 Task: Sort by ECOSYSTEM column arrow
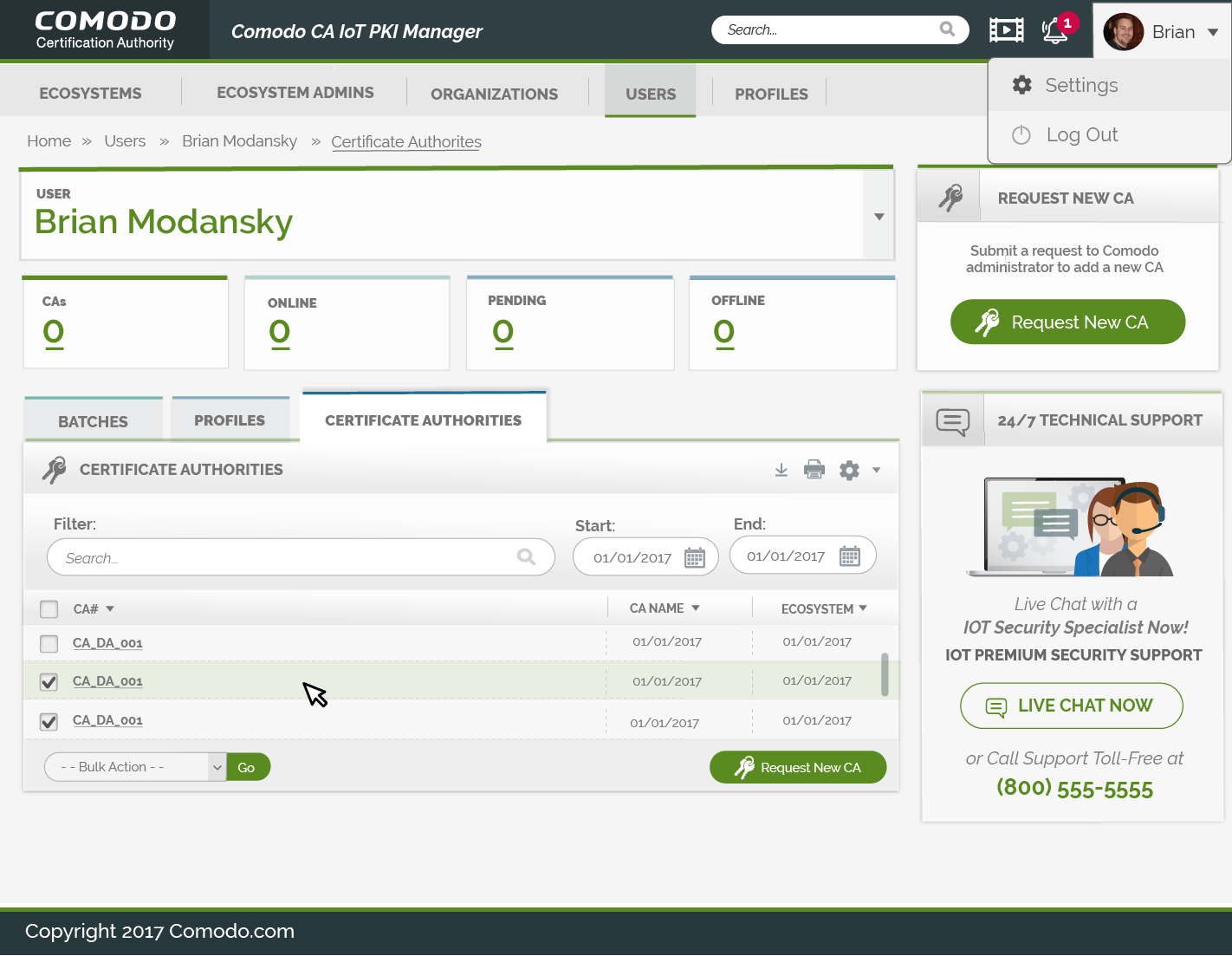coord(863,608)
